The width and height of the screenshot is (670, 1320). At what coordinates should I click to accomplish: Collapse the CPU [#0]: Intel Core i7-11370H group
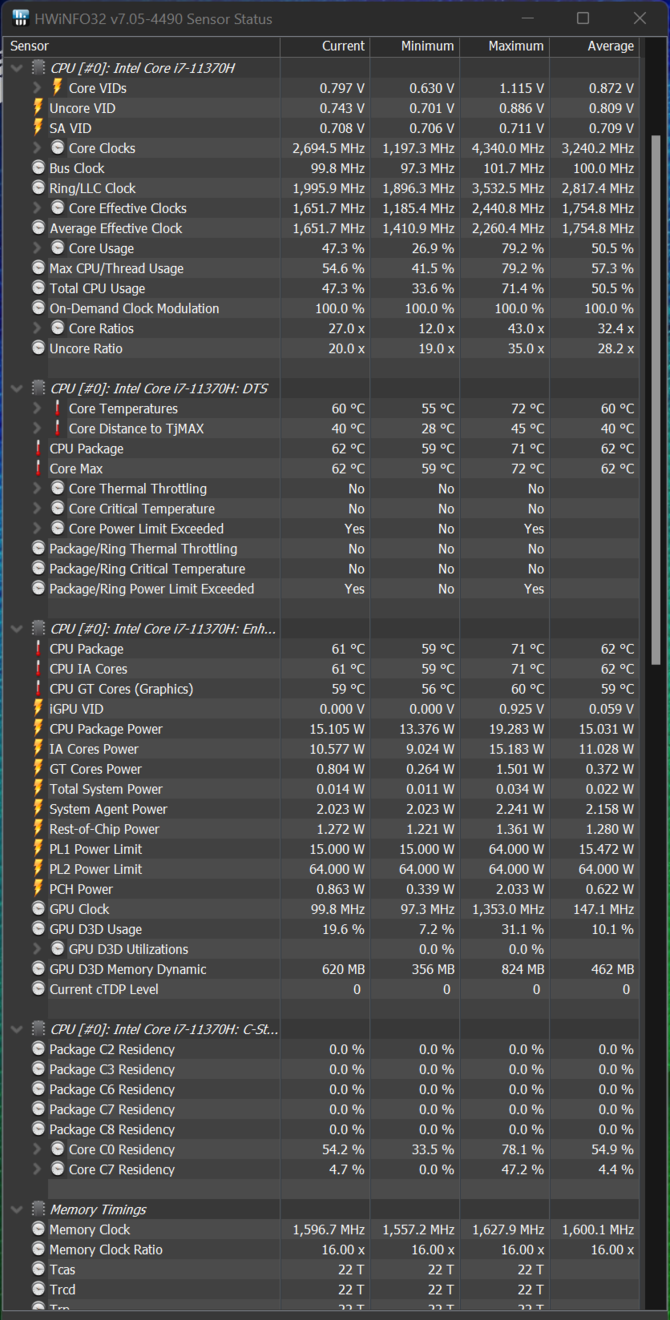[17, 68]
